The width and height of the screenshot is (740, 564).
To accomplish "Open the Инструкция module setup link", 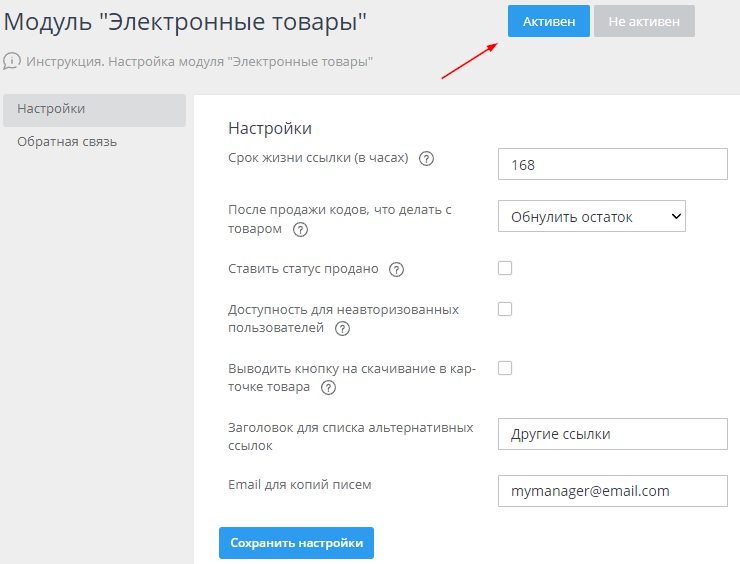I will pos(199,62).
